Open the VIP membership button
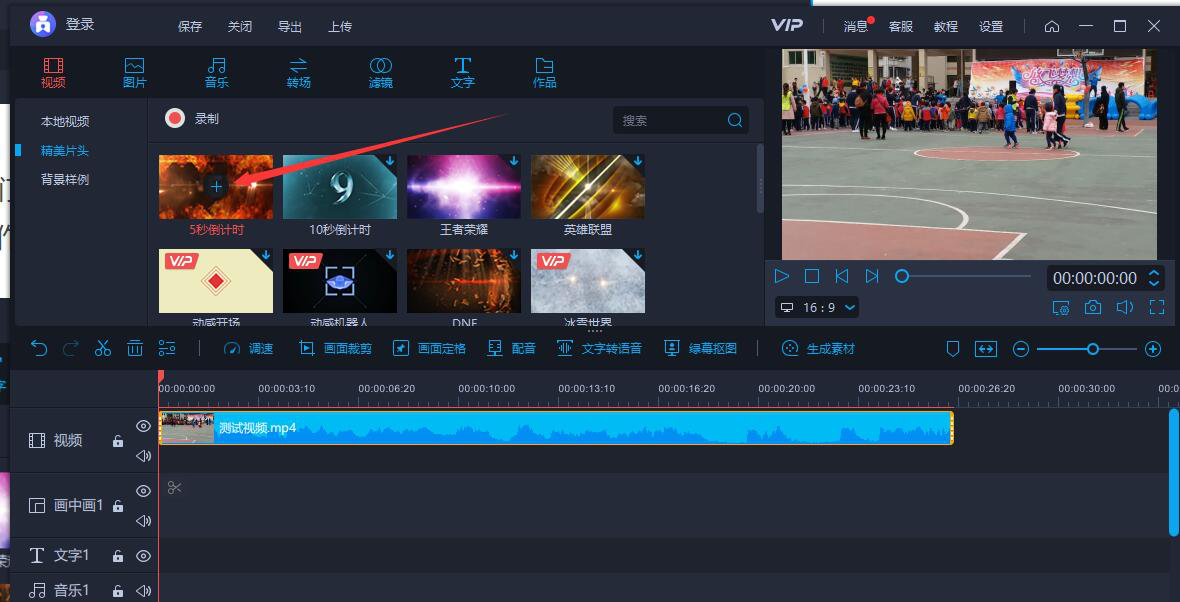The image size is (1180, 602). tap(787, 26)
